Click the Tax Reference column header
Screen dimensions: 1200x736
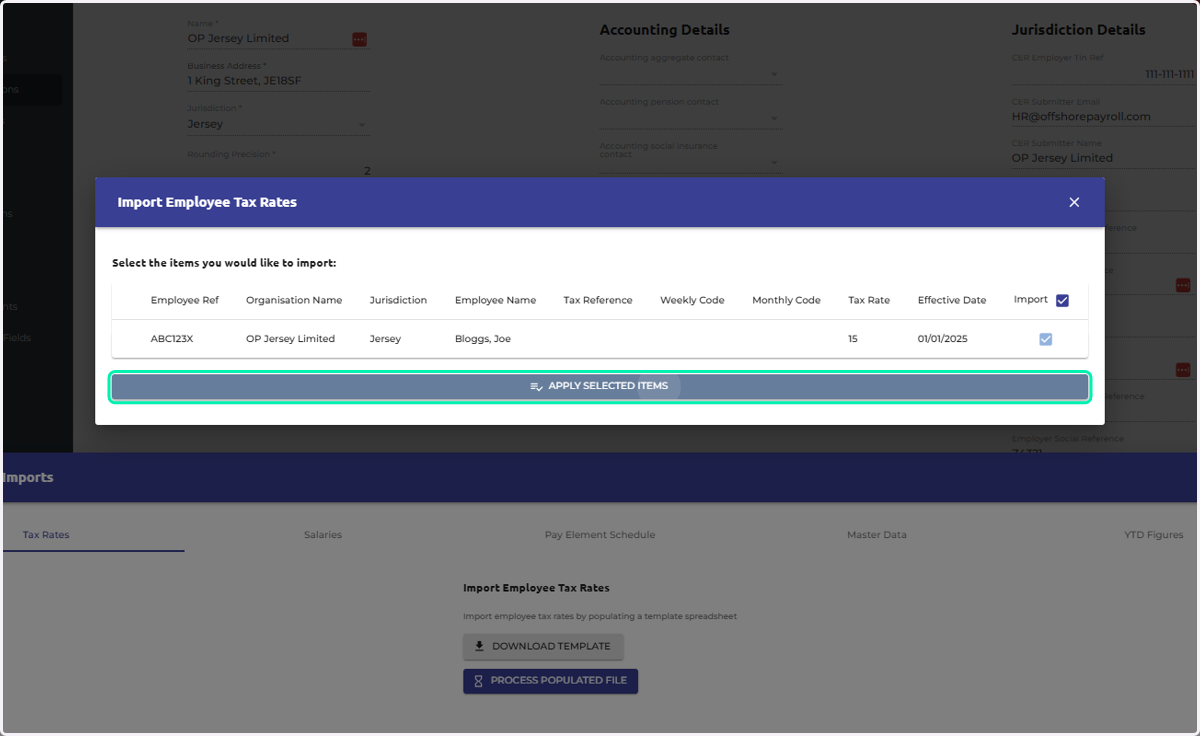tap(598, 300)
